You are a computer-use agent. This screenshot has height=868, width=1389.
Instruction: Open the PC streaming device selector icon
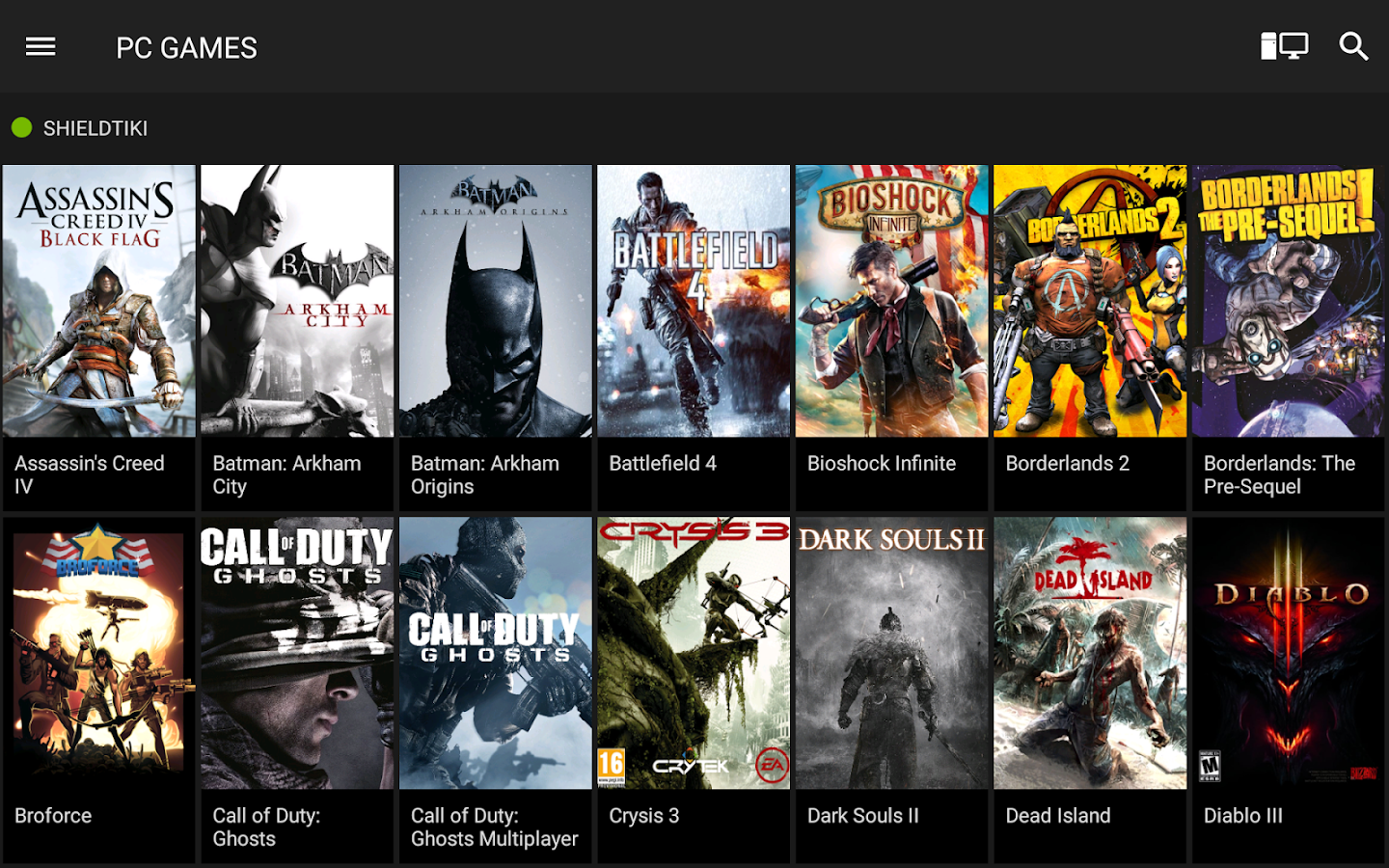tap(1285, 46)
